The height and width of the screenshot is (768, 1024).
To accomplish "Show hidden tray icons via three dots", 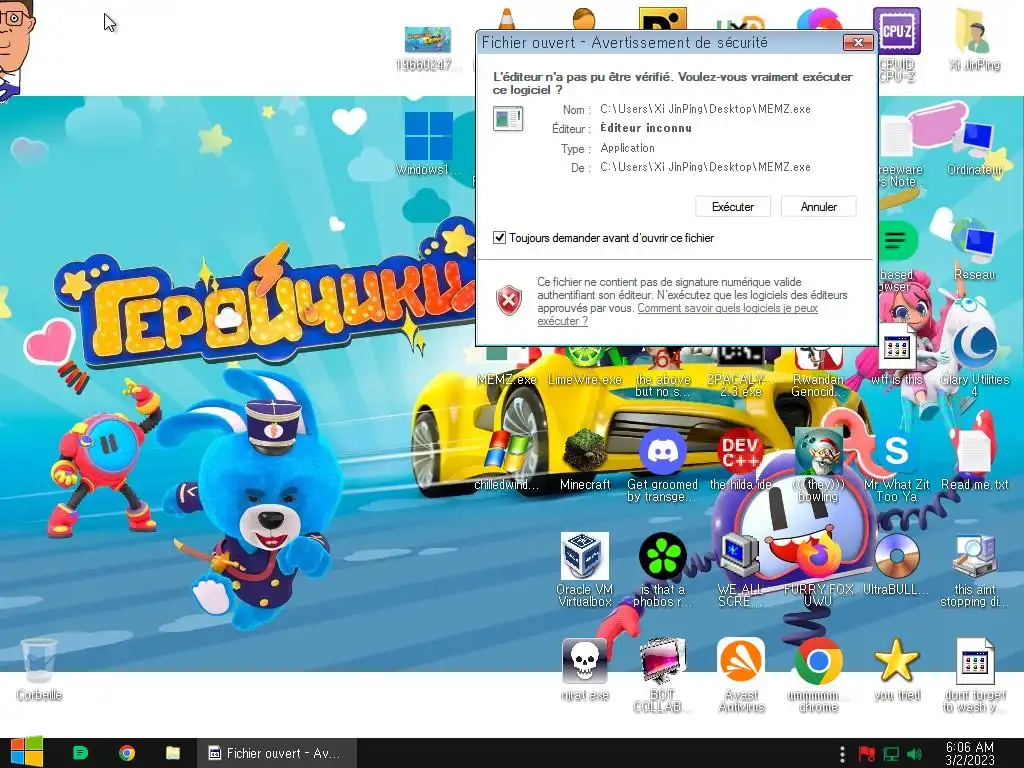I will [x=842, y=754].
